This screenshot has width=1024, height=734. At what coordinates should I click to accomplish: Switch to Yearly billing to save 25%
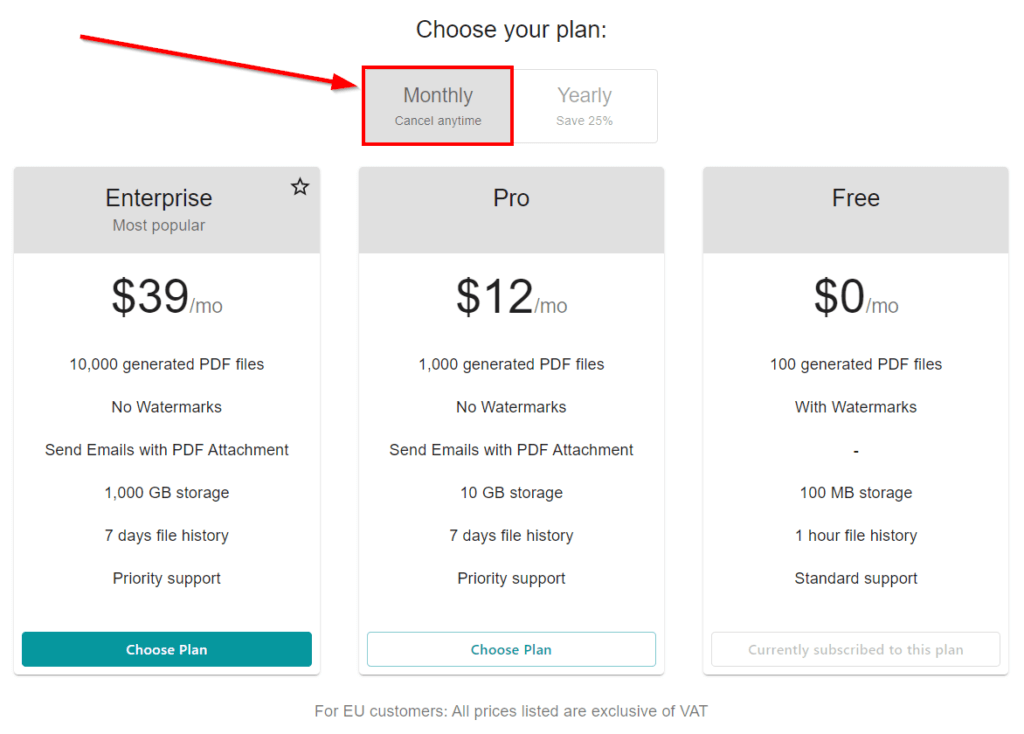coord(584,106)
